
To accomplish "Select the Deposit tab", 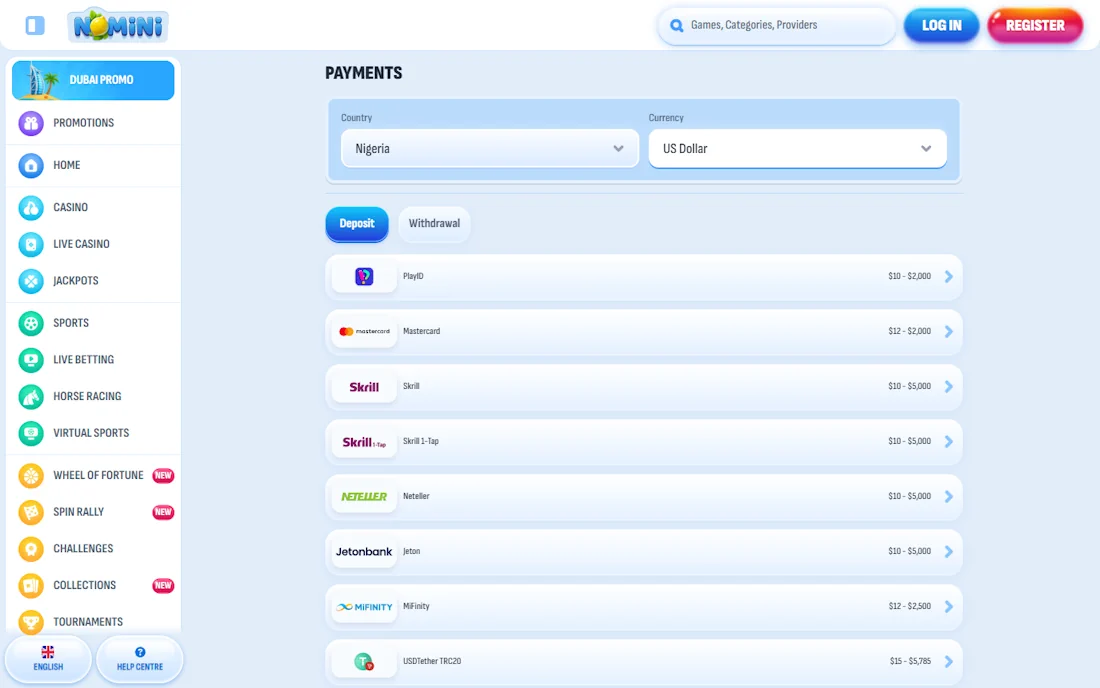I will pyautogui.click(x=356, y=224).
